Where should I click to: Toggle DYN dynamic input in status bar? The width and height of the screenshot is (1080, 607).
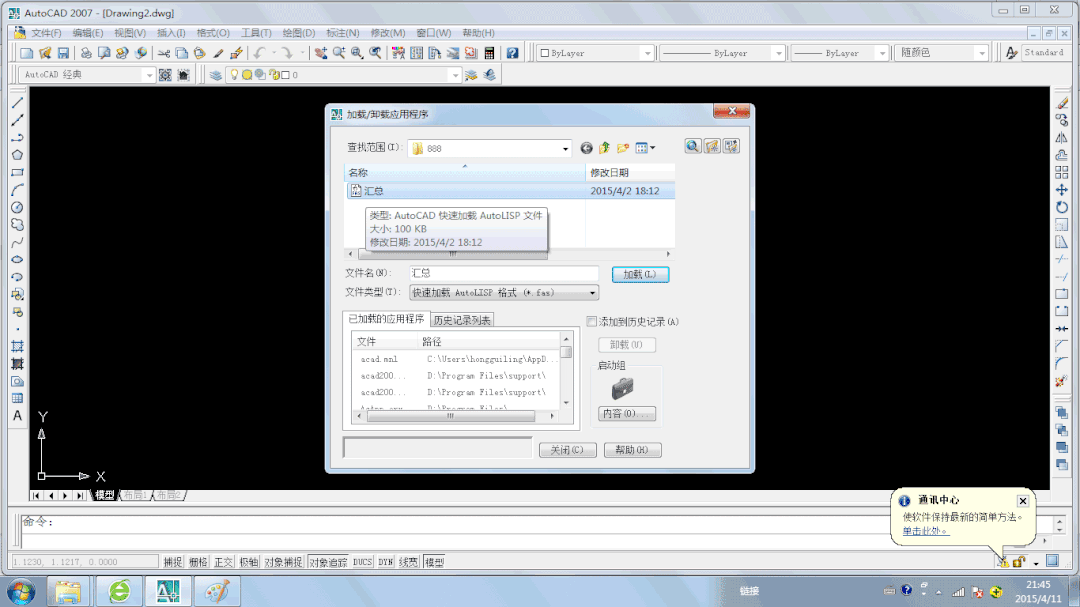pos(386,562)
